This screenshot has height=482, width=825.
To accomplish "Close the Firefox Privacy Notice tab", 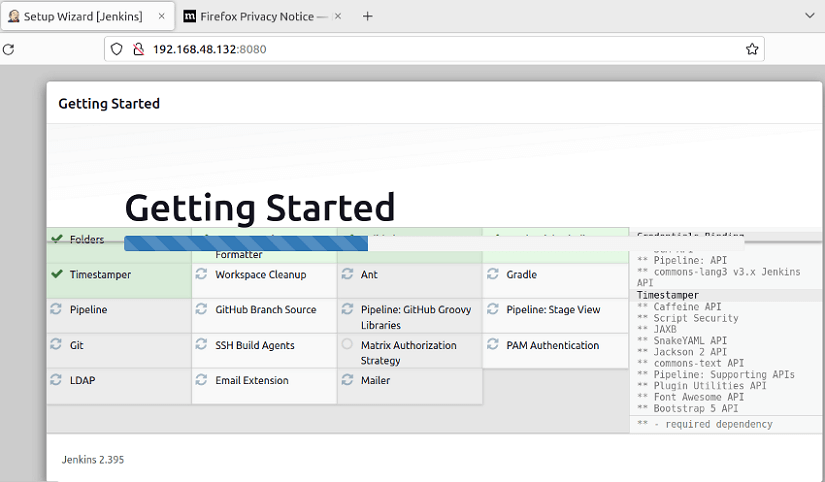I will tap(338, 16).
